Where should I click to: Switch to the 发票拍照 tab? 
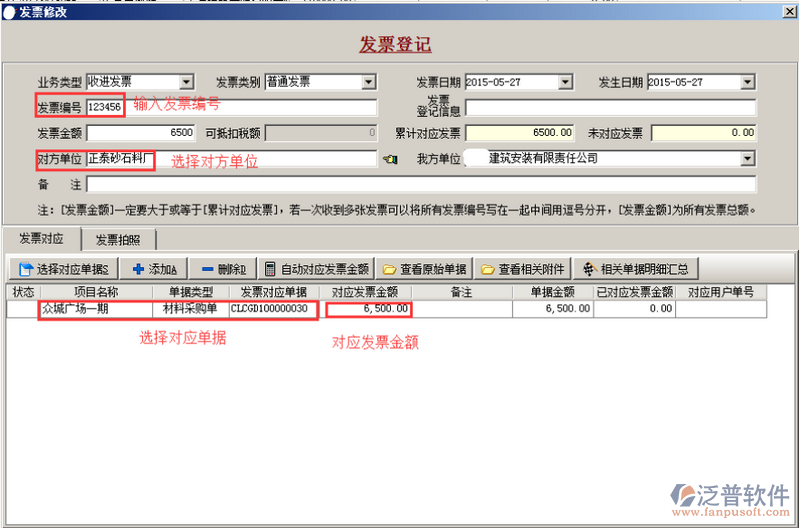tap(117, 240)
